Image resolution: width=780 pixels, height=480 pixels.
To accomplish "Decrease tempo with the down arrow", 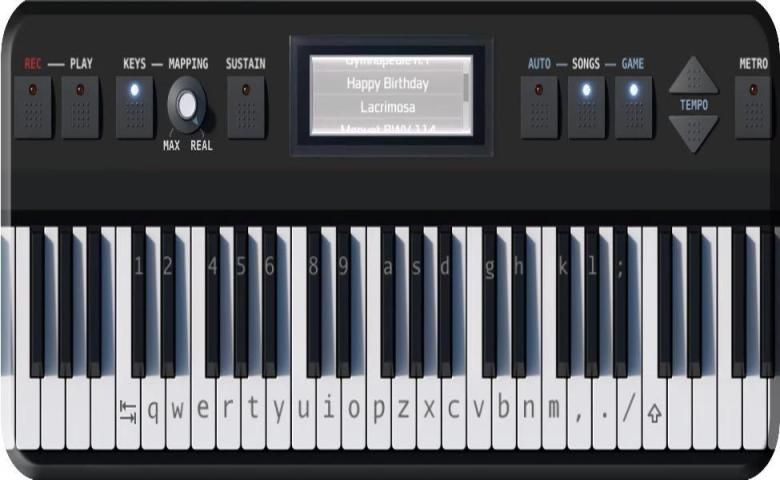I will pyautogui.click(x=693, y=131).
